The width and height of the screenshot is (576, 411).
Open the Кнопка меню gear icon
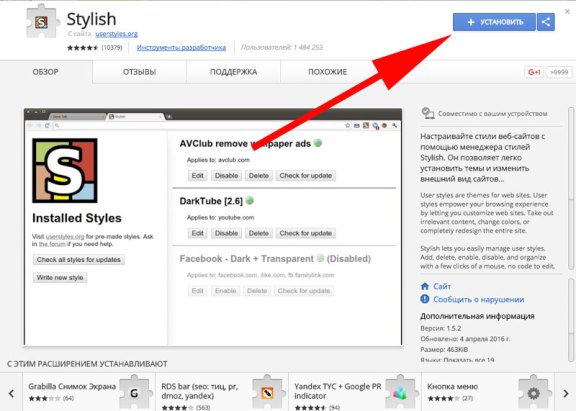[x=533, y=393]
